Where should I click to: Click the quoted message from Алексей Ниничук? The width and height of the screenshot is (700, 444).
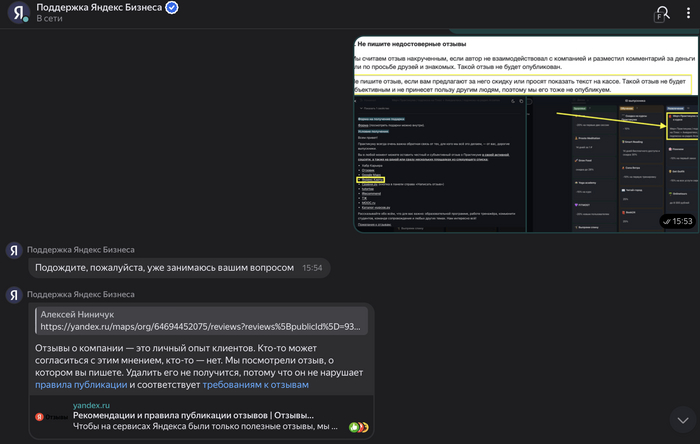tap(201, 320)
